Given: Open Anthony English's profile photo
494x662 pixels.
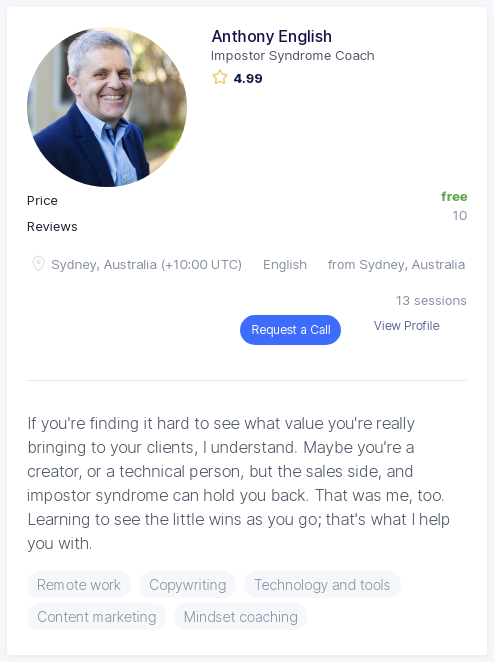Looking at the screenshot, I should 107,107.
